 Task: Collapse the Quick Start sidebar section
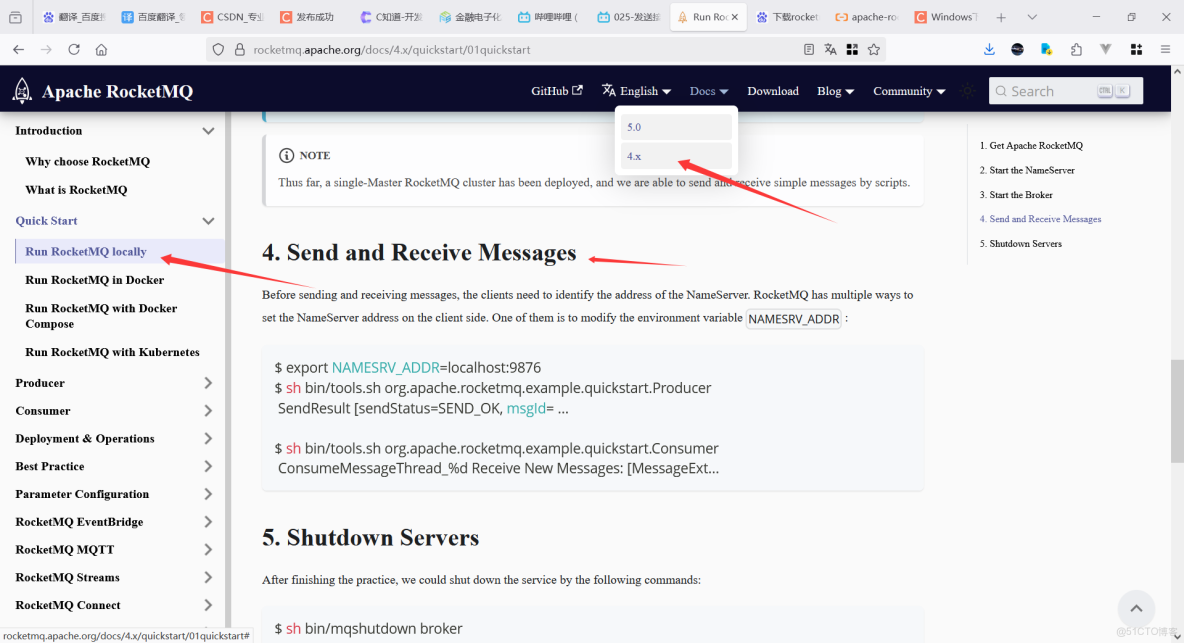(208, 221)
